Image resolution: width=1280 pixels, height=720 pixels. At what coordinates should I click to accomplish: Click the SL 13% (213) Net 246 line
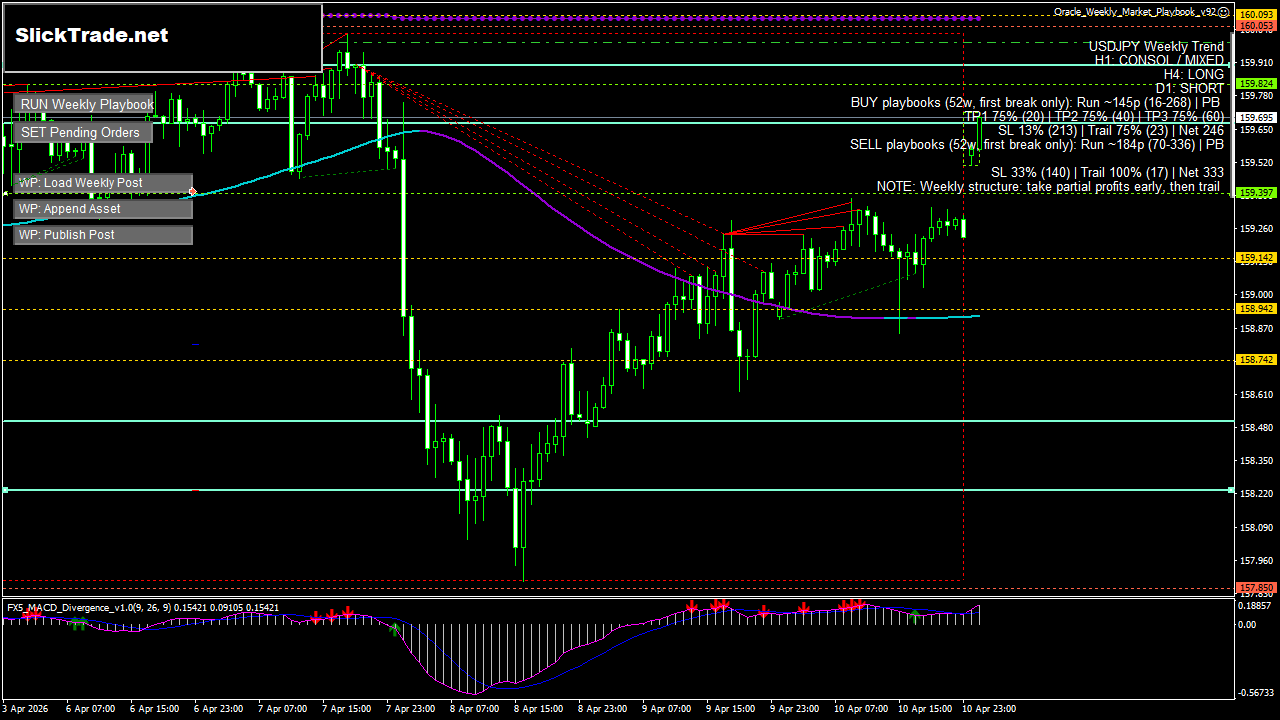point(1111,130)
